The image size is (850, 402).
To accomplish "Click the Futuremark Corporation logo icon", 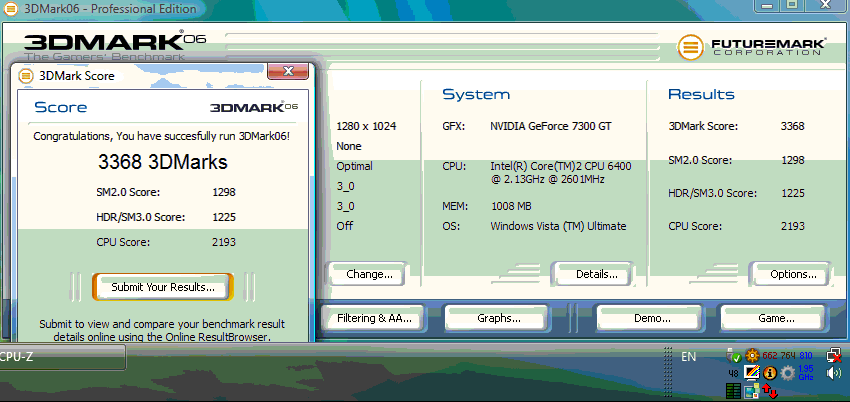I will 689,48.
